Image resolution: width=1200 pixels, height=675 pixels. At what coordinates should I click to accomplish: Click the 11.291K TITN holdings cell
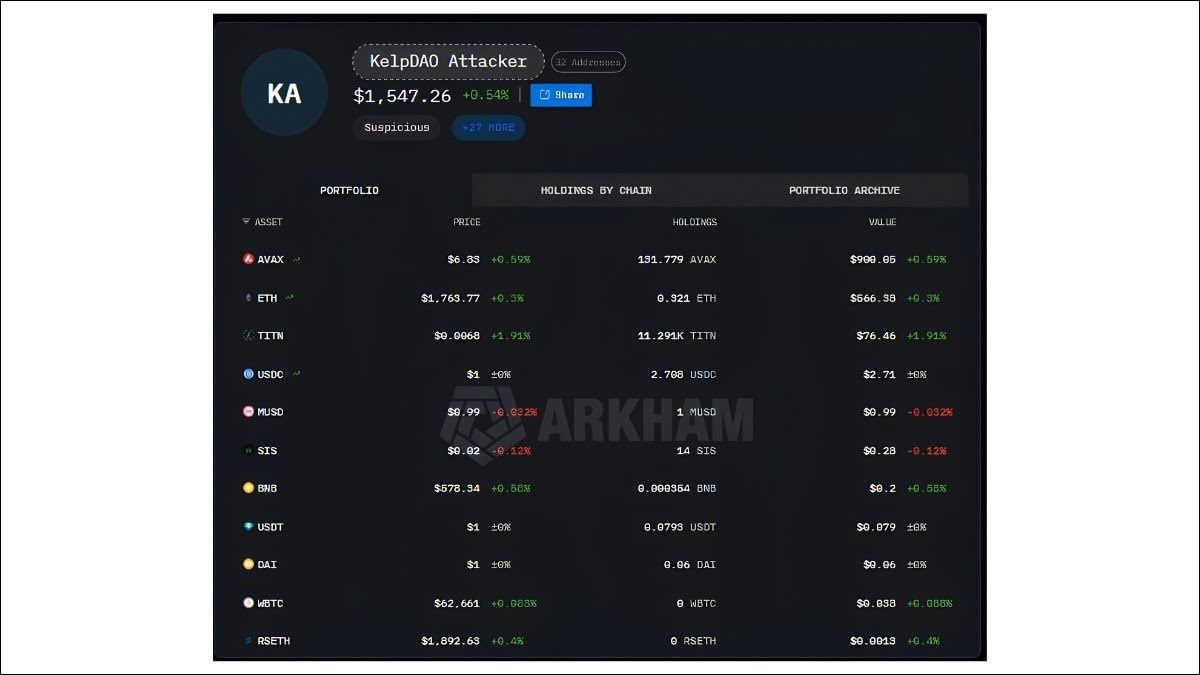pos(677,336)
